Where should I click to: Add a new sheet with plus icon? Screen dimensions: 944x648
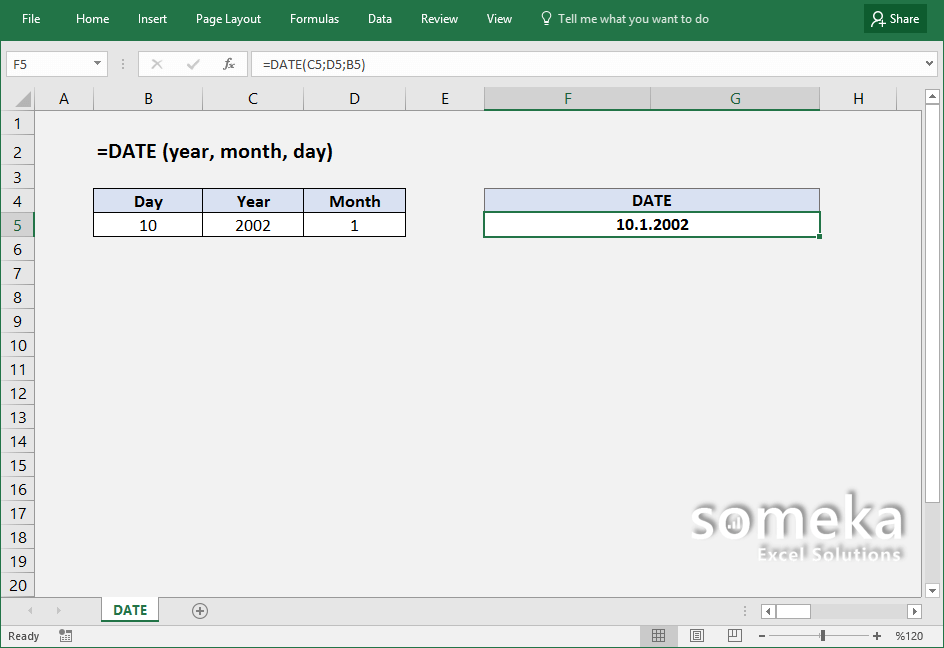click(200, 611)
